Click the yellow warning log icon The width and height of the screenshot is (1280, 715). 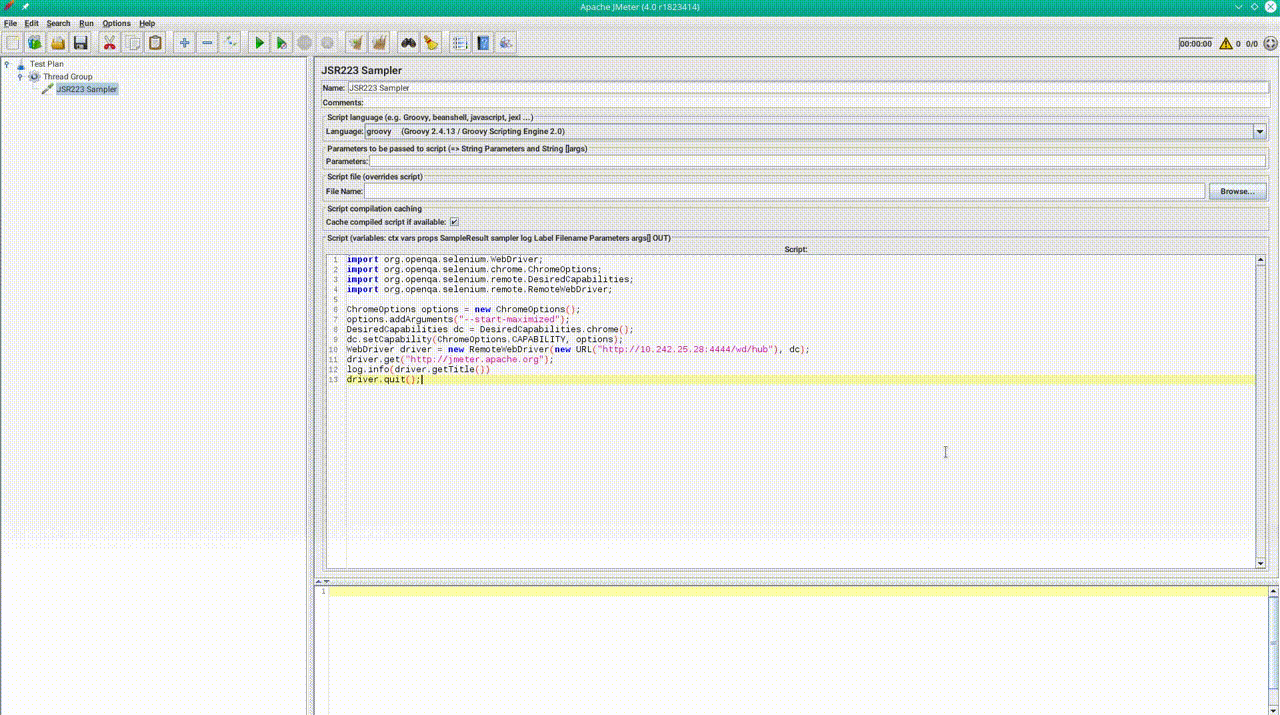click(x=1225, y=44)
